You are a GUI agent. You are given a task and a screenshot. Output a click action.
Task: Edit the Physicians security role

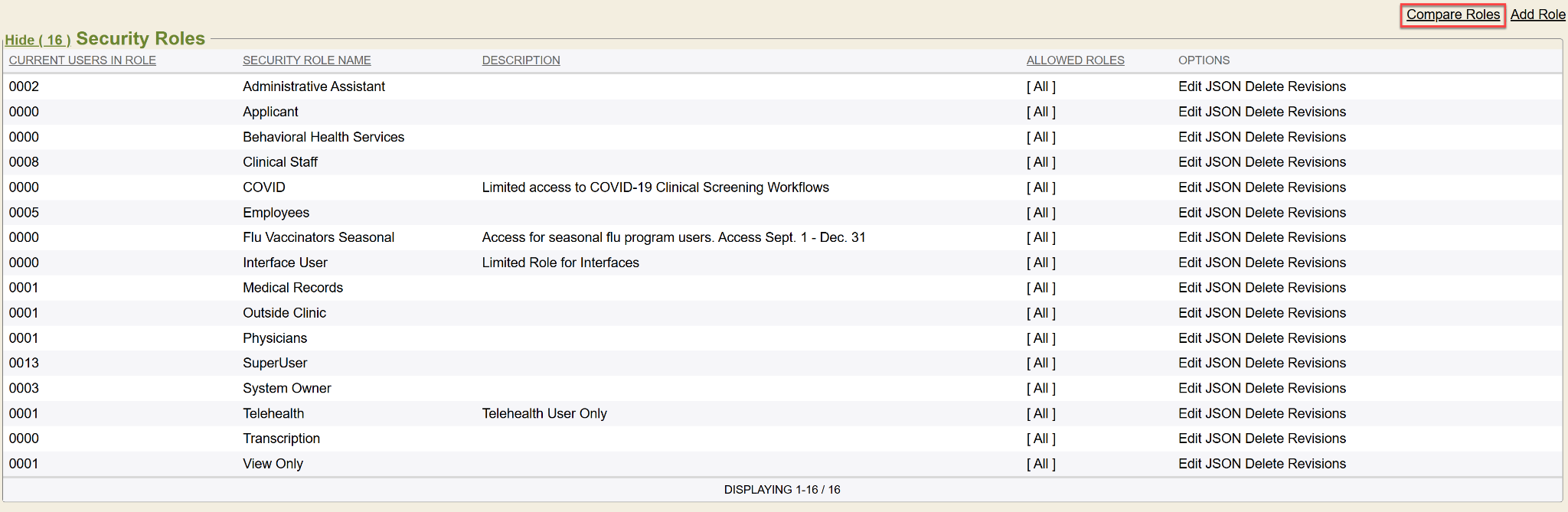(1190, 338)
